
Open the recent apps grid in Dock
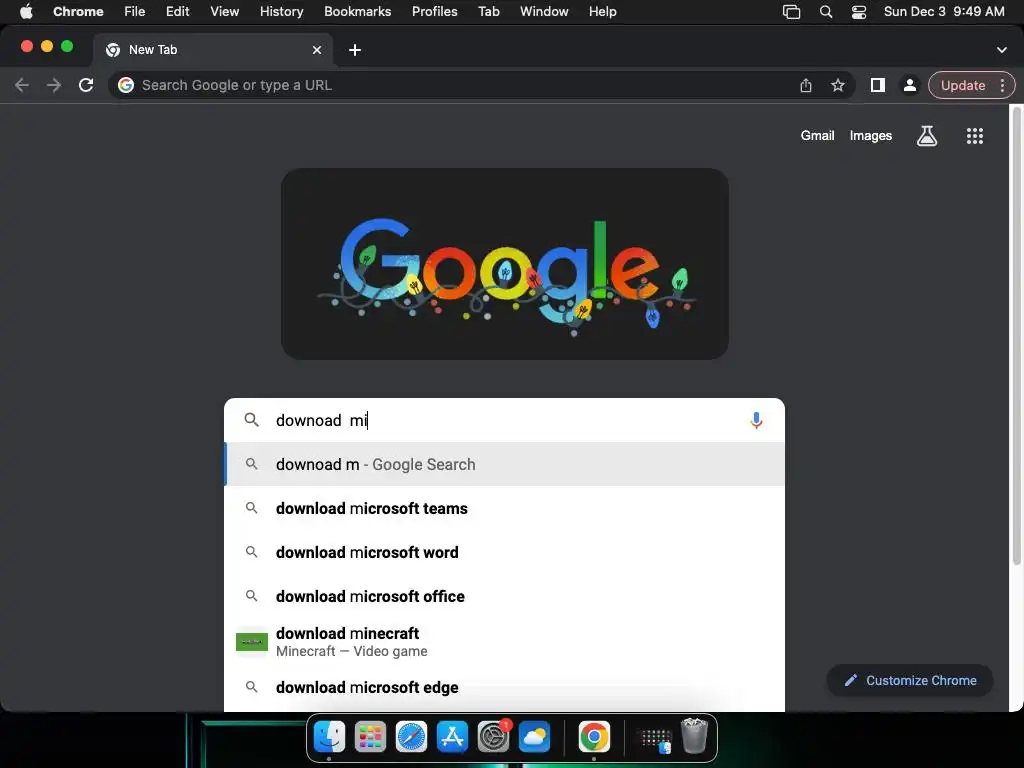coord(654,740)
